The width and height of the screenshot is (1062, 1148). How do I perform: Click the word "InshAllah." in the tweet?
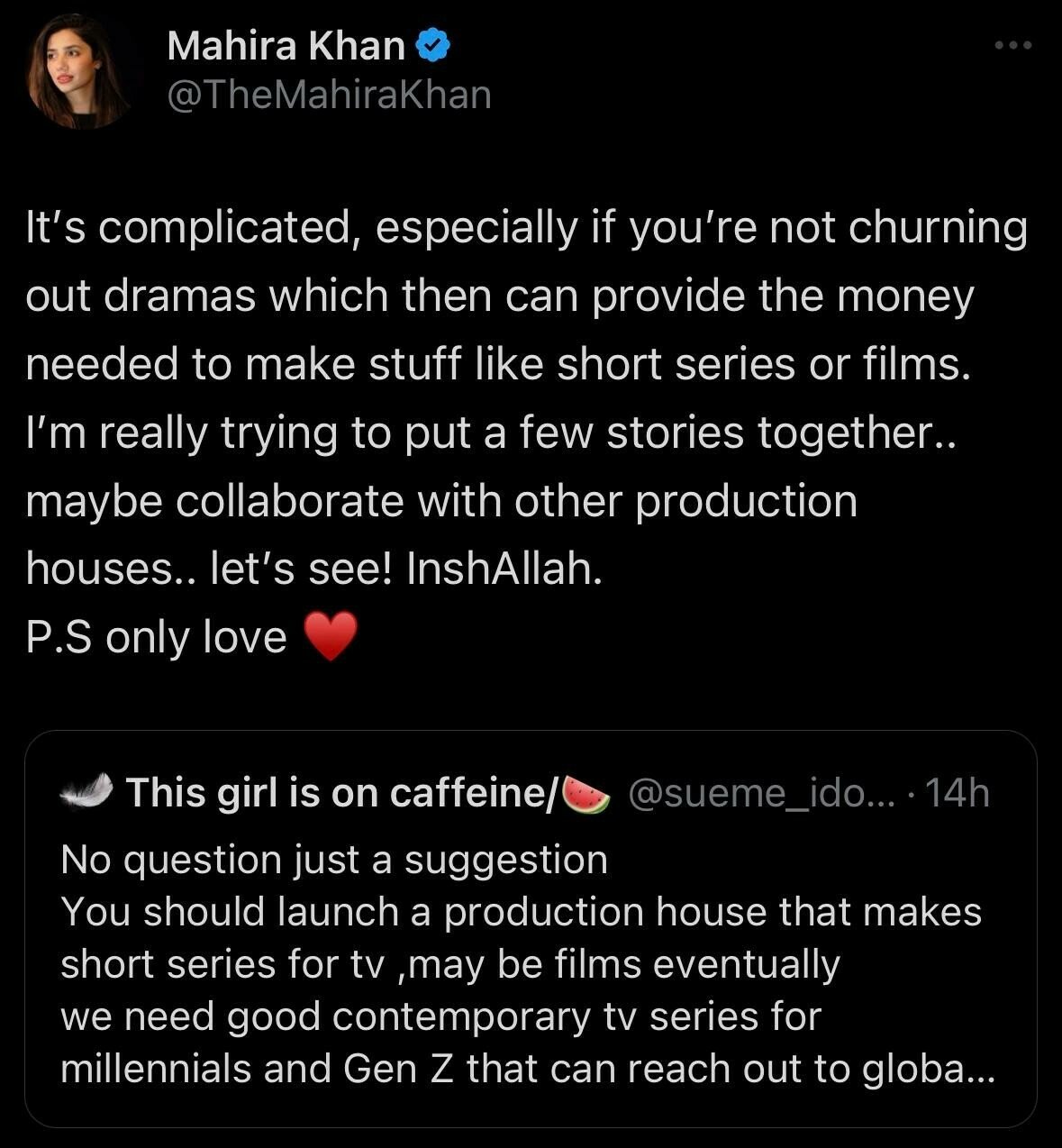click(504, 569)
